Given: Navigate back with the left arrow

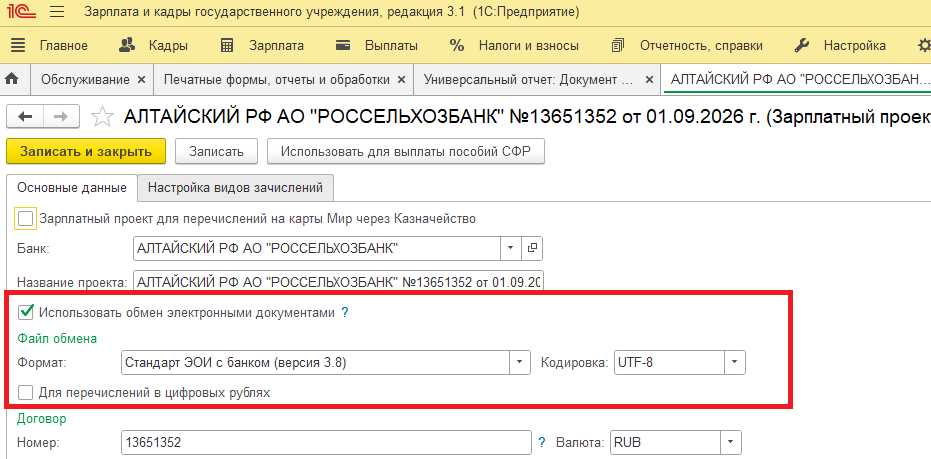Looking at the screenshot, I should [26, 116].
